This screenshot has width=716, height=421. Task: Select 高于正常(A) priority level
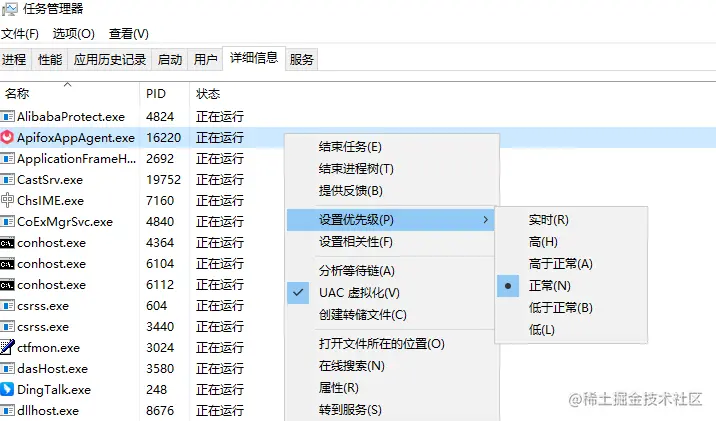tap(571, 264)
